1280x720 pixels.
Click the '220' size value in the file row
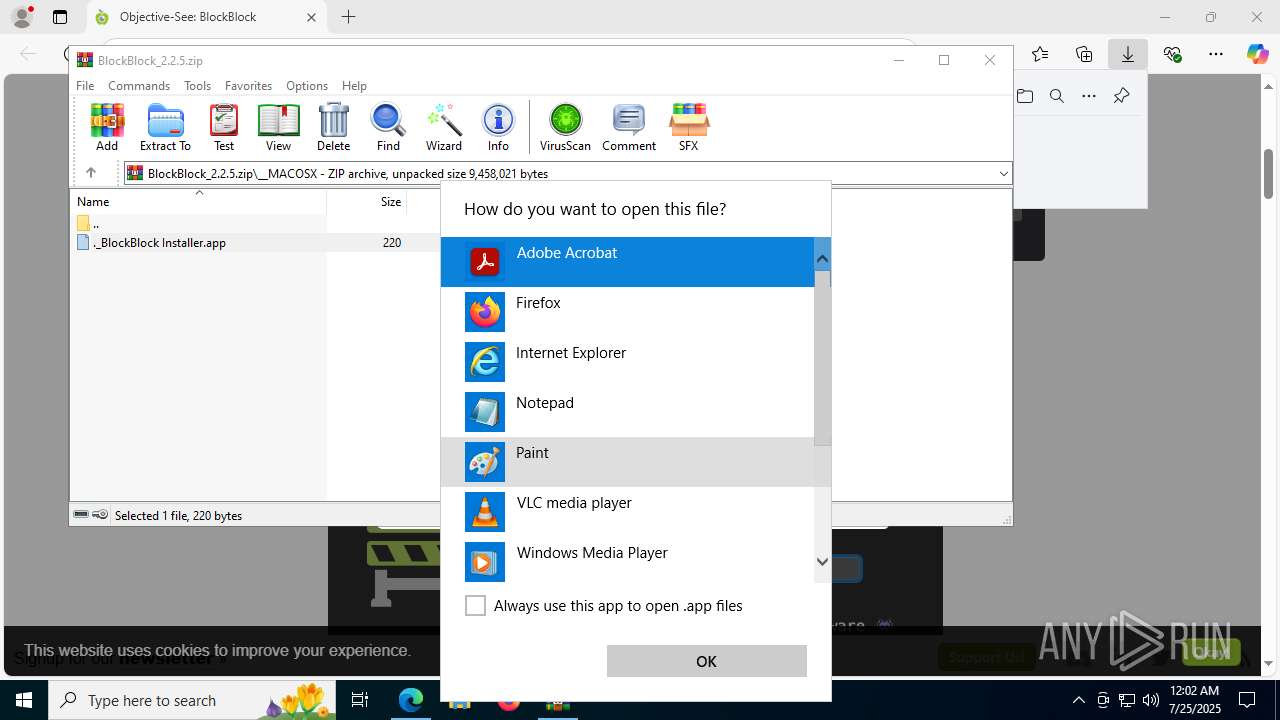click(x=391, y=242)
